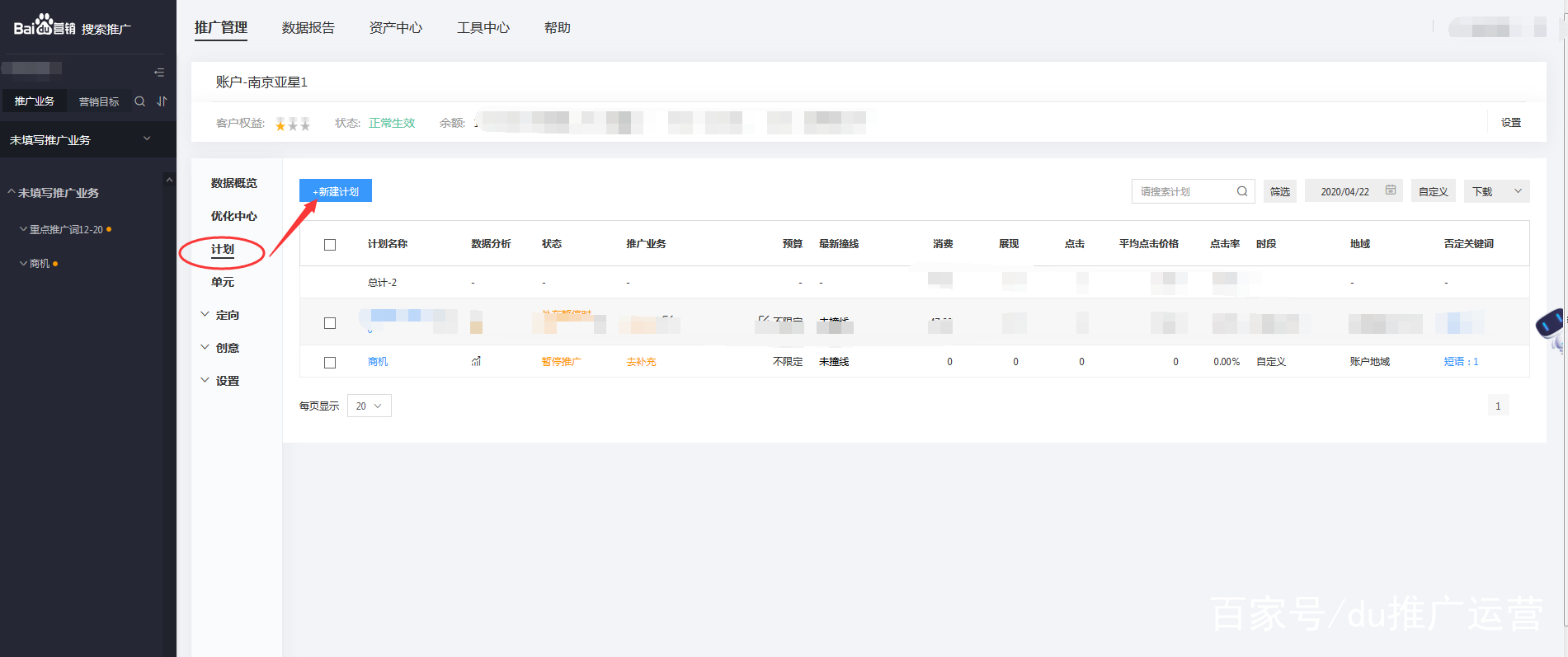Go to page 1 in the pagination
This screenshot has width=1568, height=657.
click(1498, 406)
